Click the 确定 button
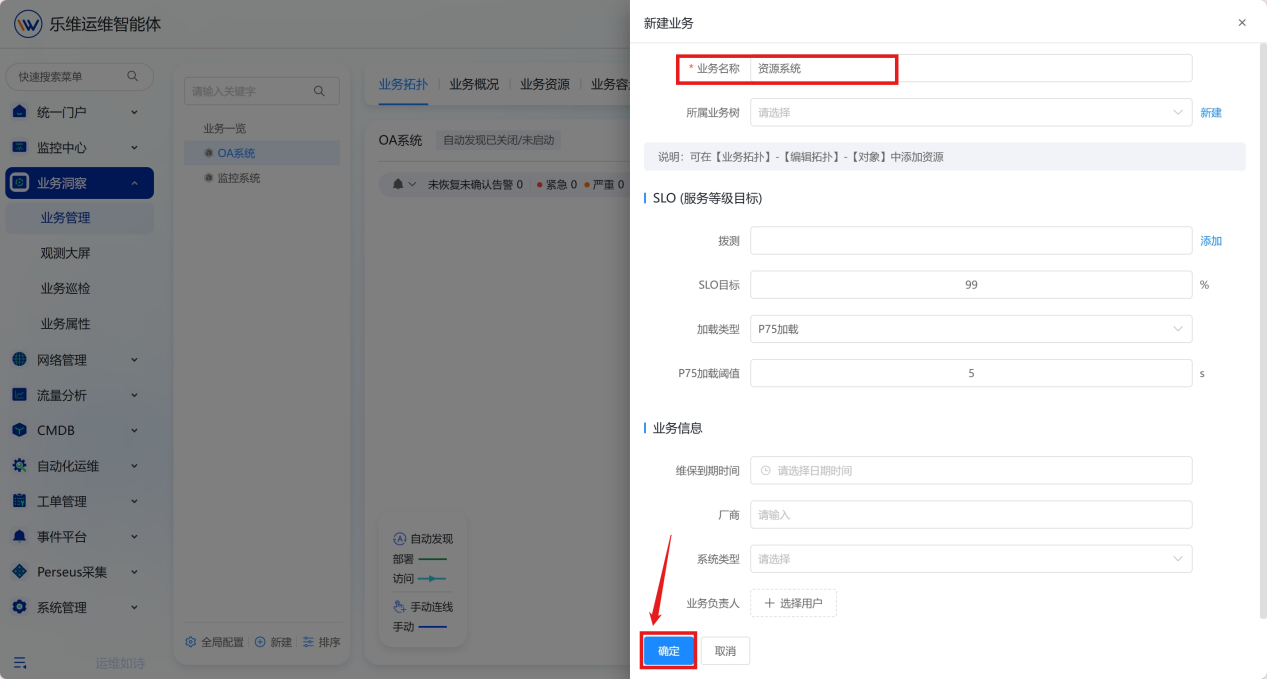The width and height of the screenshot is (1267, 679). pyautogui.click(x=669, y=651)
